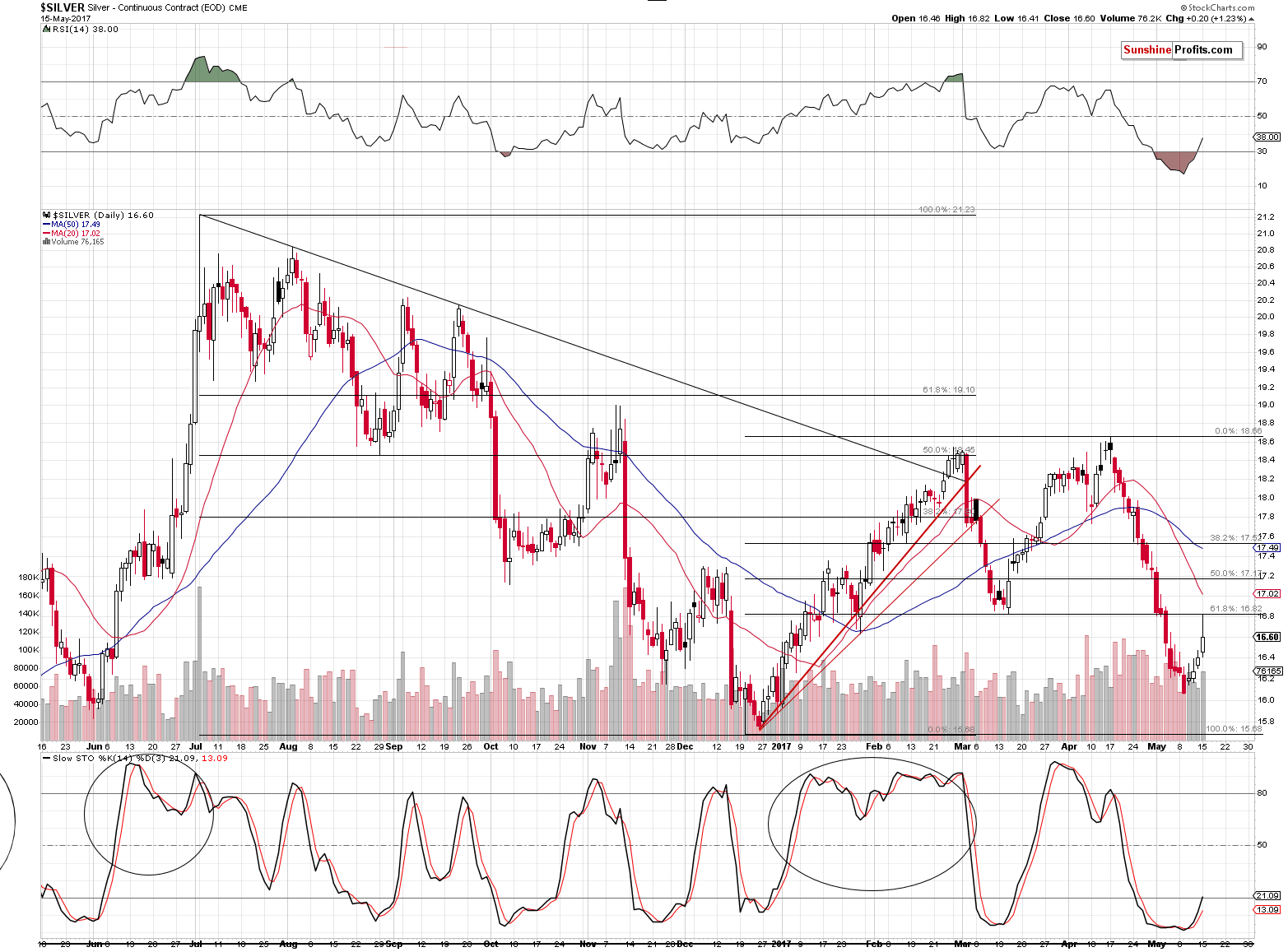The width and height of the screenshot is (1288, 952).
Task: Click the 'High 16.82' header value
Action: [968, 18]
